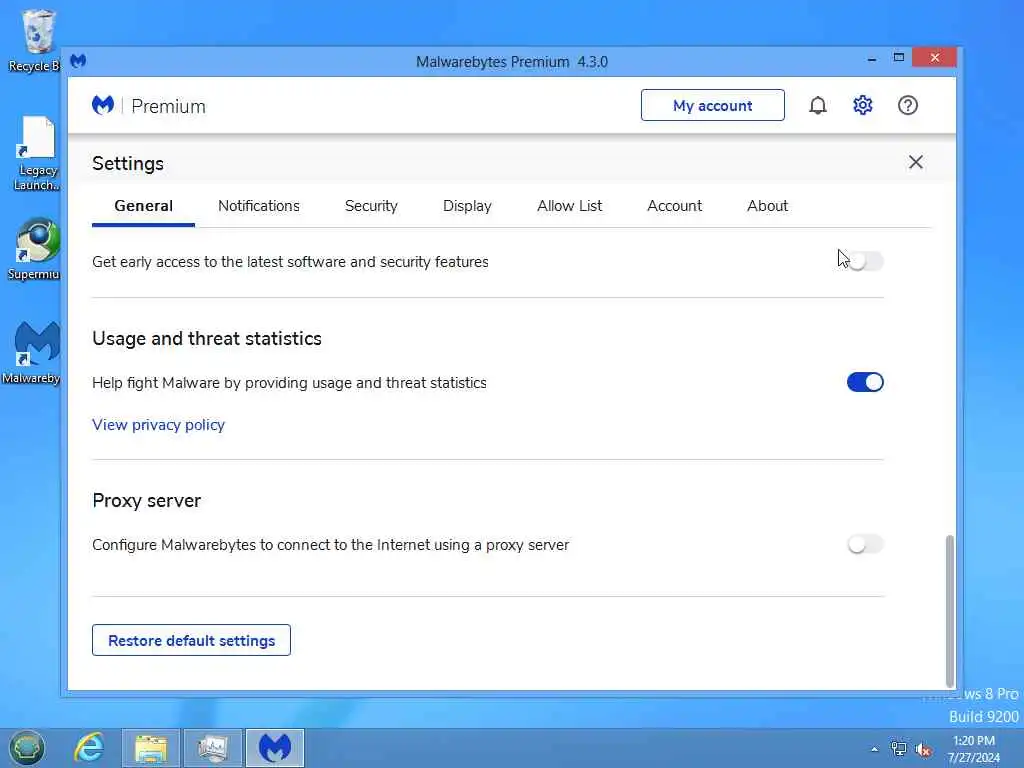Click the network tray icon

pyautogui.click(x=899, y=749)
